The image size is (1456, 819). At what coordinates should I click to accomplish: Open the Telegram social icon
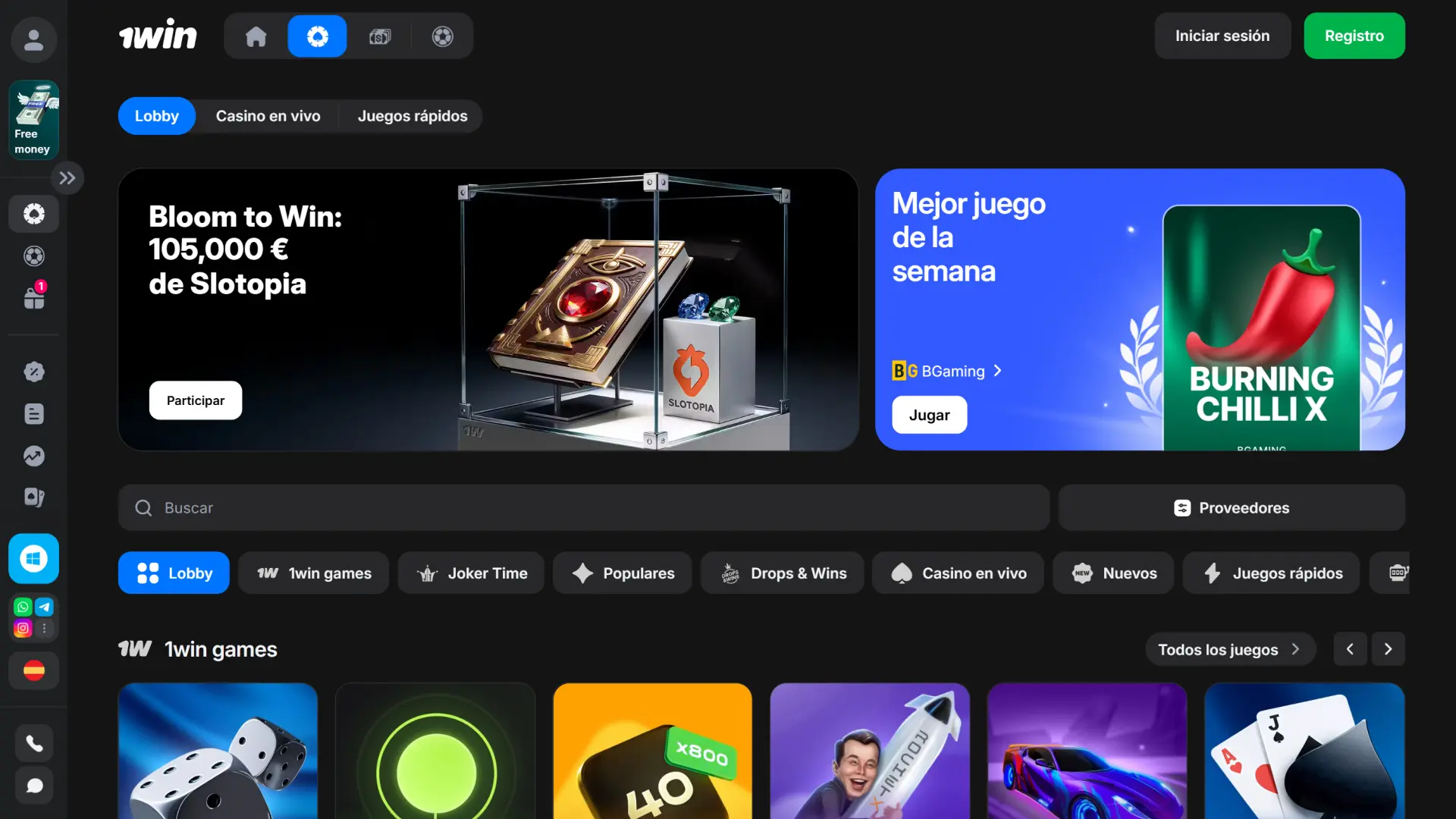[45, 607]
